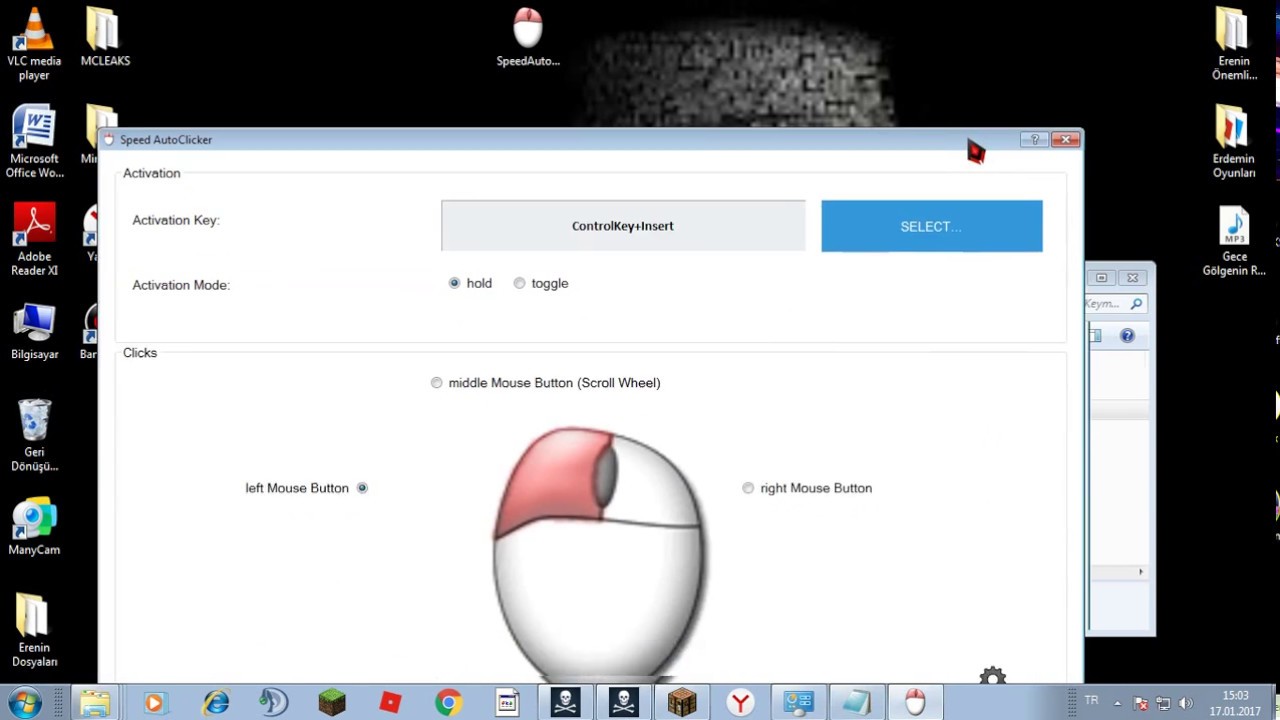Click the SELECT button for activation key
Screen dimensions: 1280x720
pyautogui.click(x=931, y=226)
